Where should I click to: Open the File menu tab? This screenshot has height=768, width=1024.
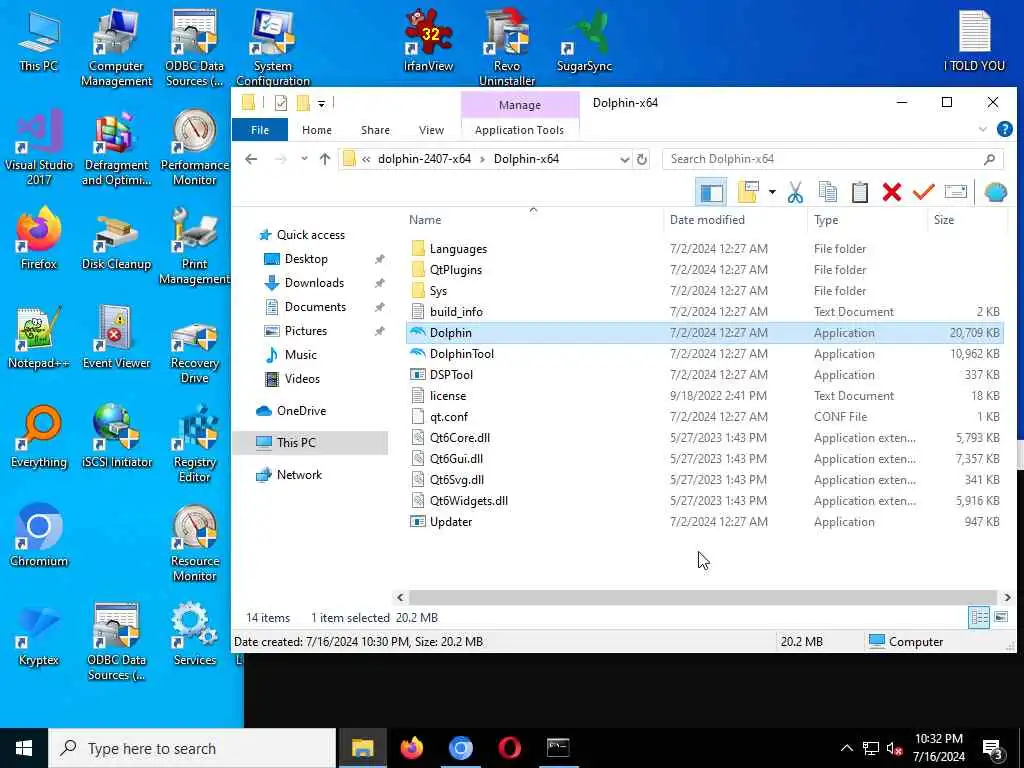260,129
